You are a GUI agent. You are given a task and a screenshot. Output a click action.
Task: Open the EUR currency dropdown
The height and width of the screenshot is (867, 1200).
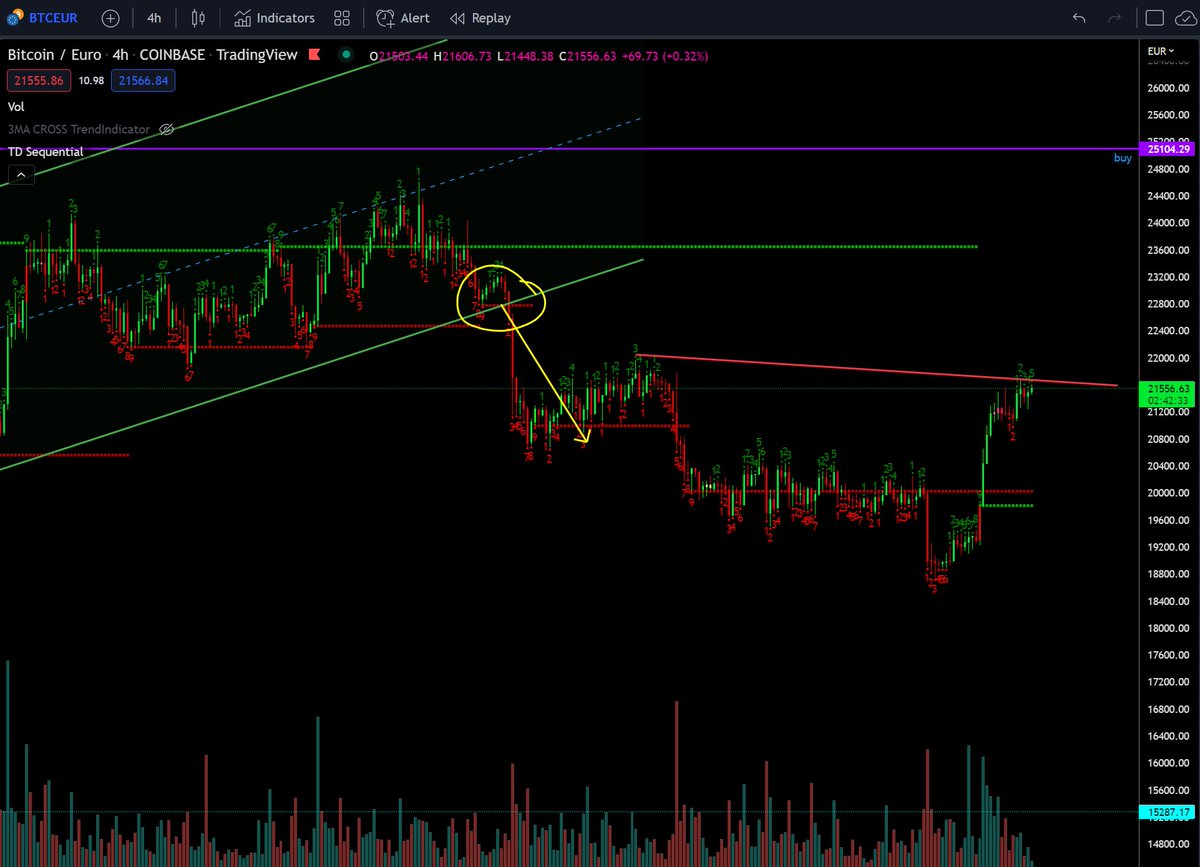pos(1160,50)
